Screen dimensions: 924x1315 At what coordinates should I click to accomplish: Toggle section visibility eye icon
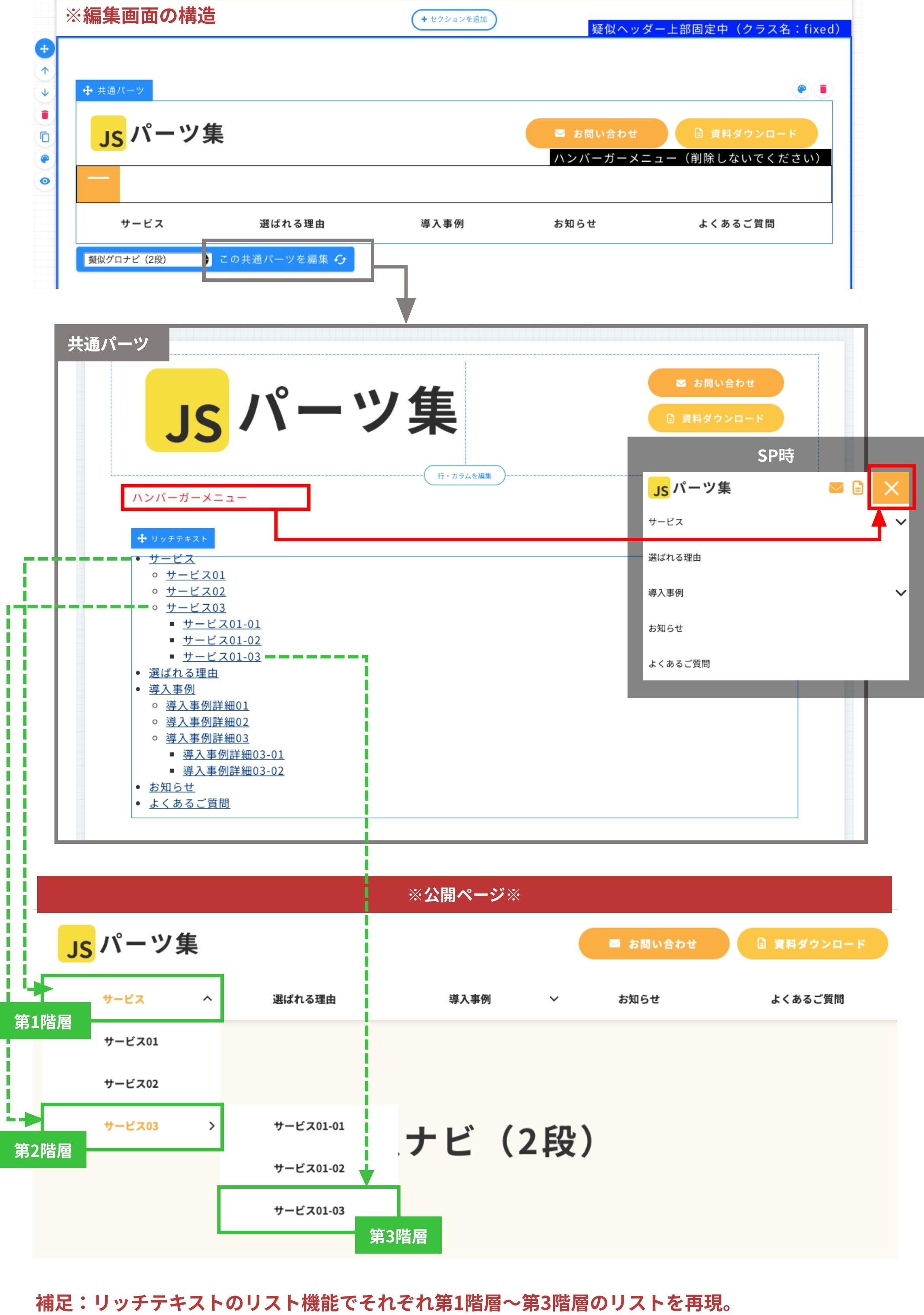coord(45,181)
